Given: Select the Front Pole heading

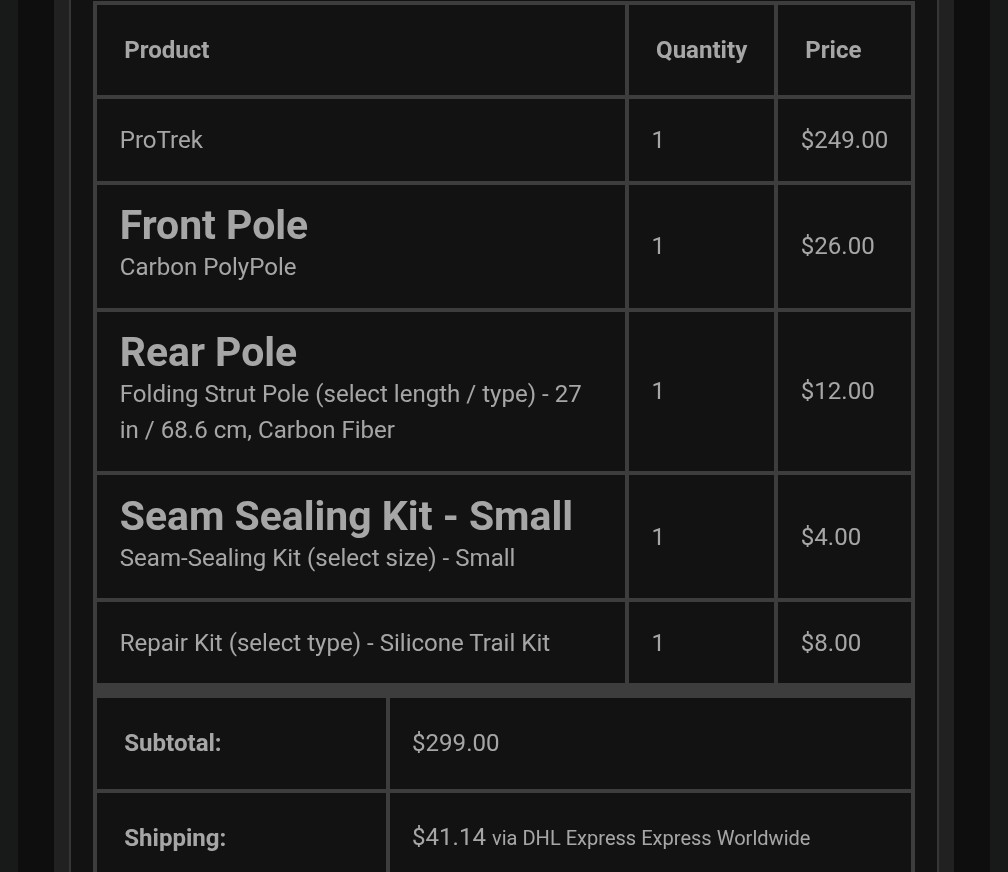Looking at the screenshot, I should [x=214, y=225].
